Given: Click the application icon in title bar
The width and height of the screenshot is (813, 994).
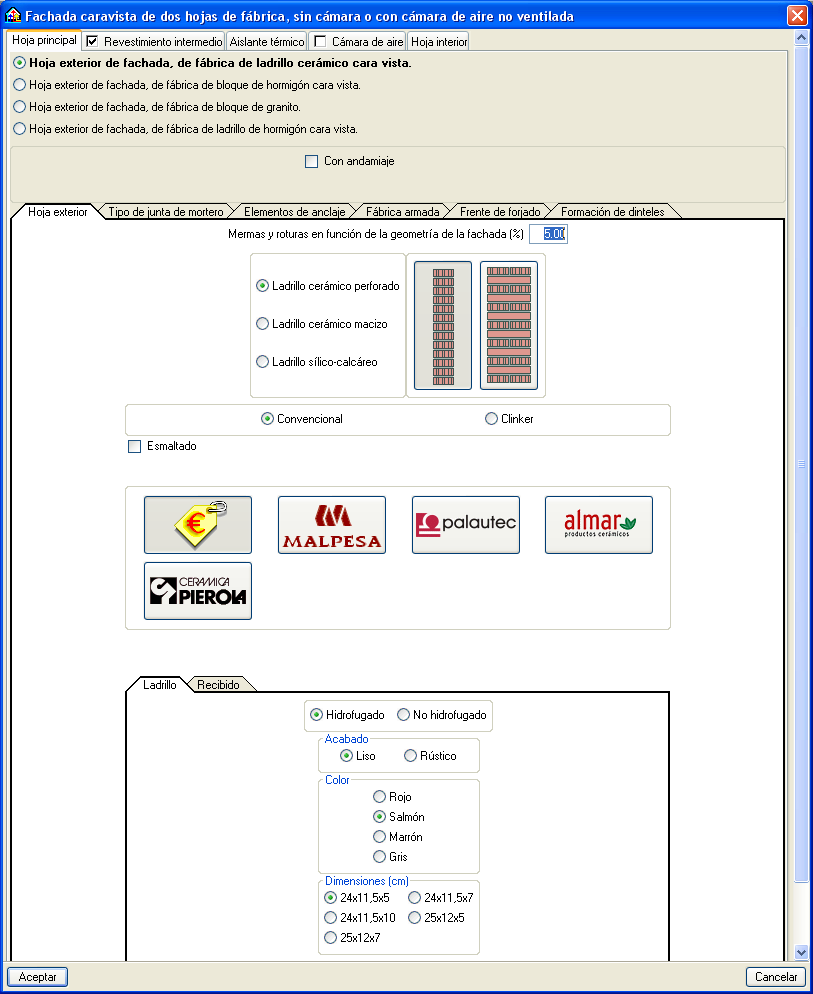Looking at the screenshot, I should [x=13, y=15].
